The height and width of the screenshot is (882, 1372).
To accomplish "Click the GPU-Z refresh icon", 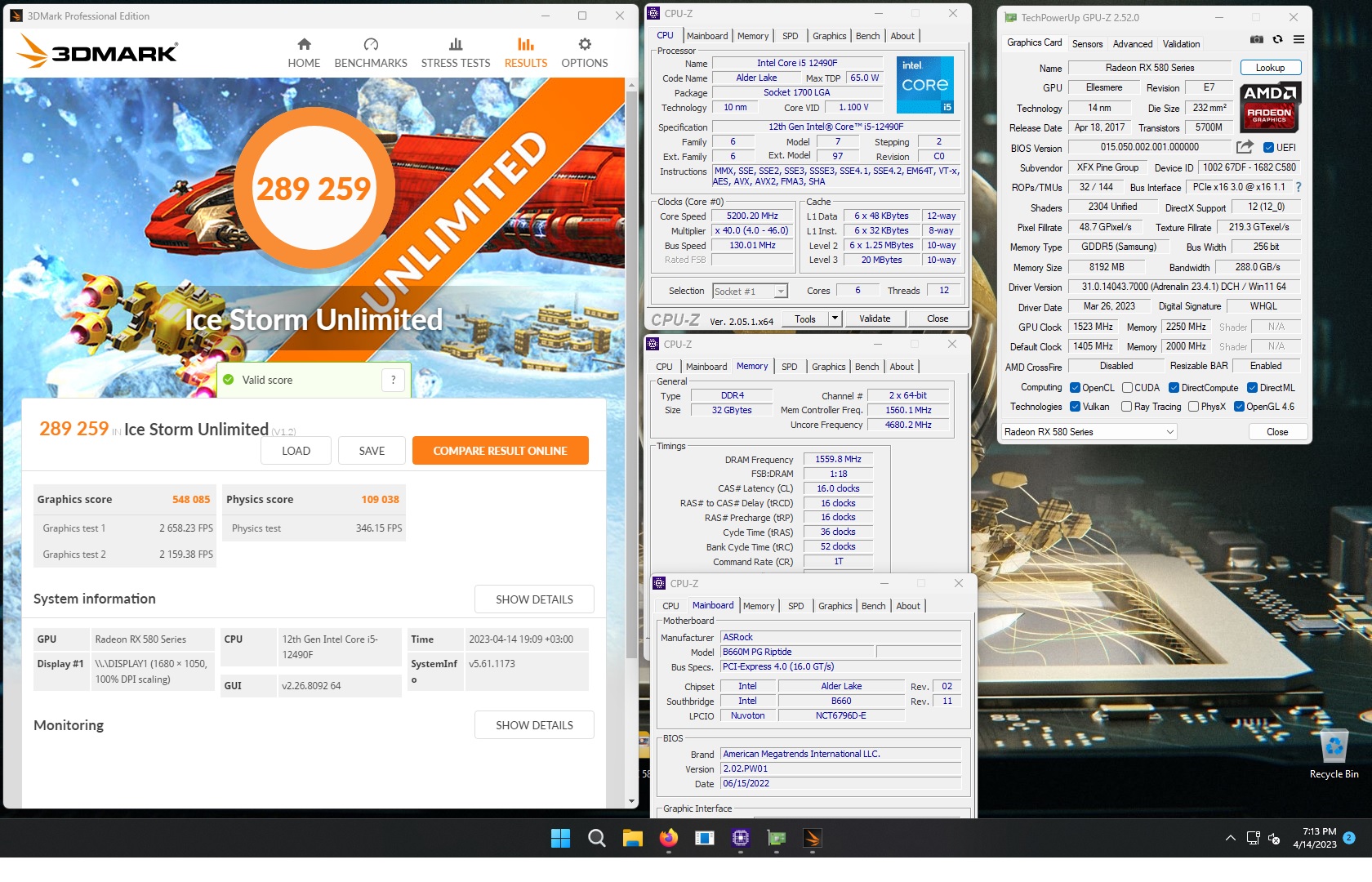I will [x=1277, y=39].
